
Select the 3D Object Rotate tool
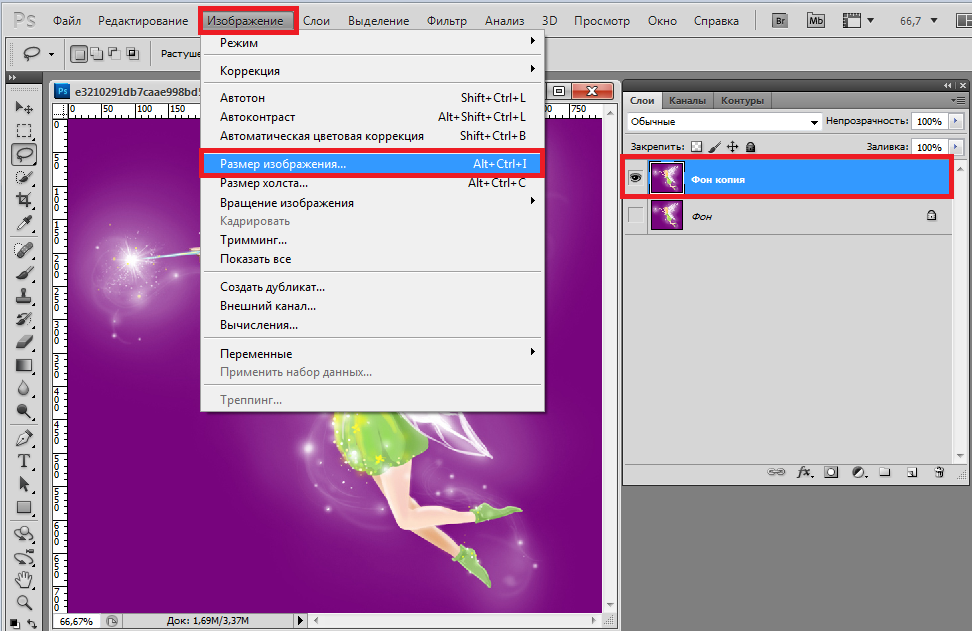click(x=24, y=534)
